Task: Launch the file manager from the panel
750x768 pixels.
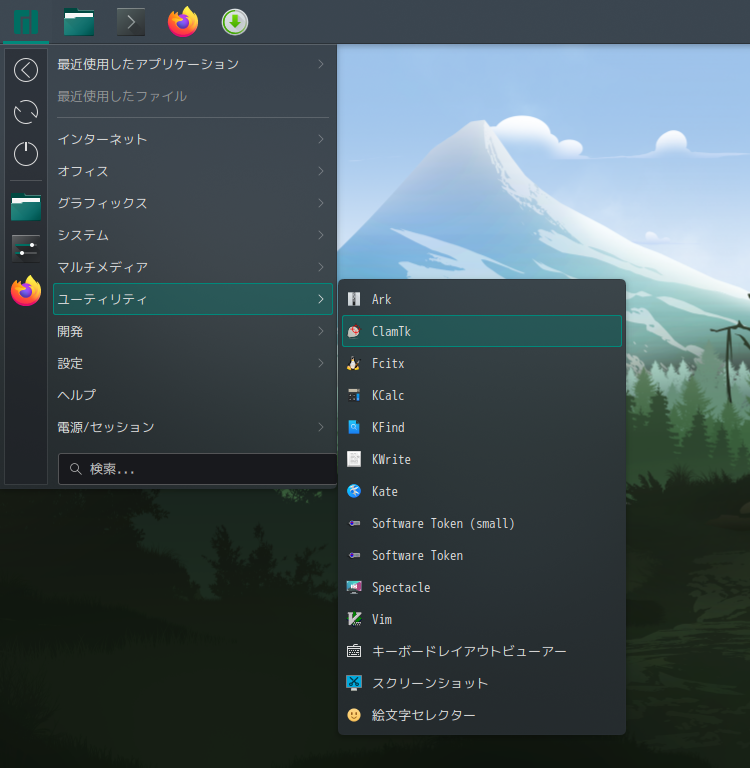Action: click(79, 22)
